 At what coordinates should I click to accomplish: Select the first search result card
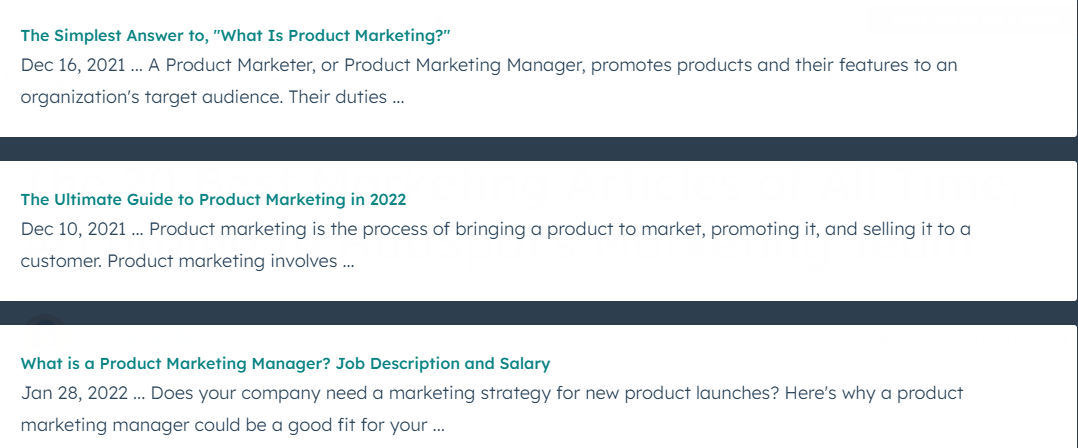538,69
